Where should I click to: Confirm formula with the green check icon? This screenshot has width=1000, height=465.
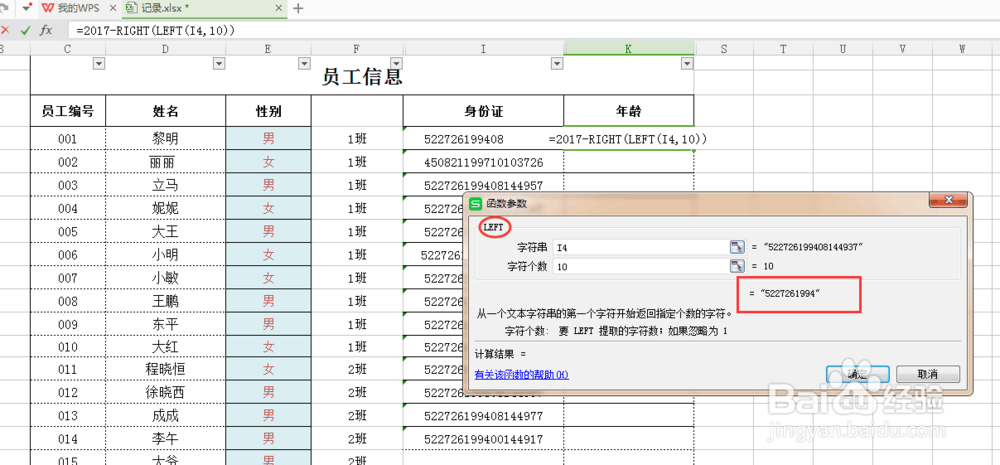(26, 30)
